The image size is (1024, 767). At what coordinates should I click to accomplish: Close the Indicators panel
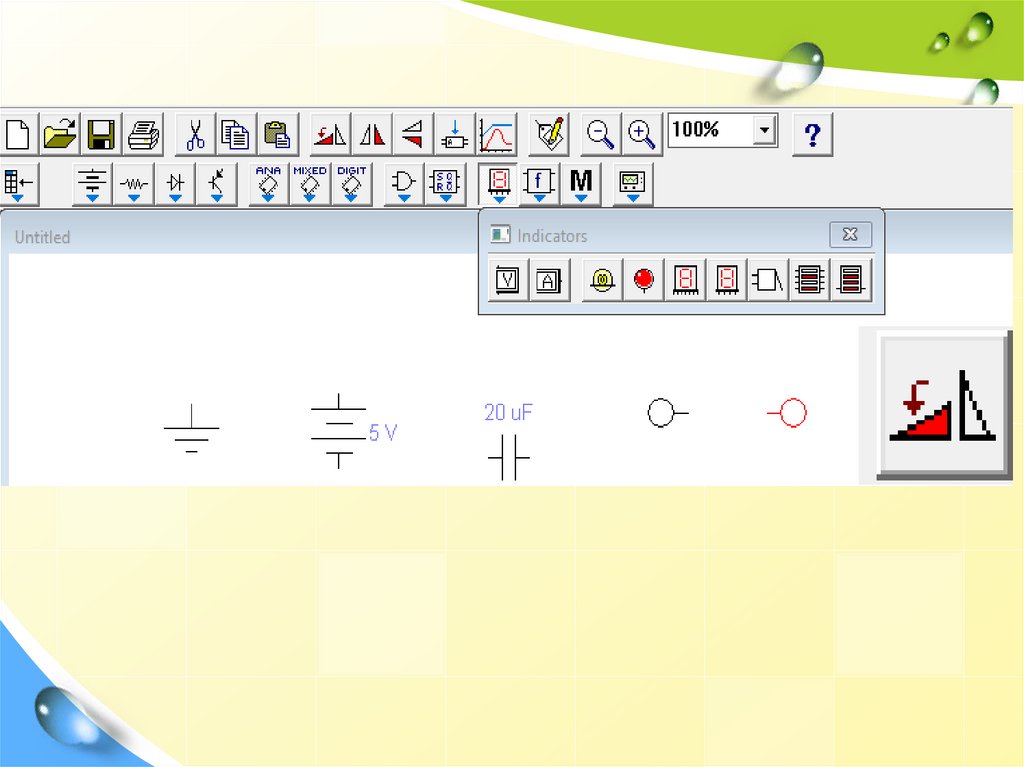click(850, 235)
